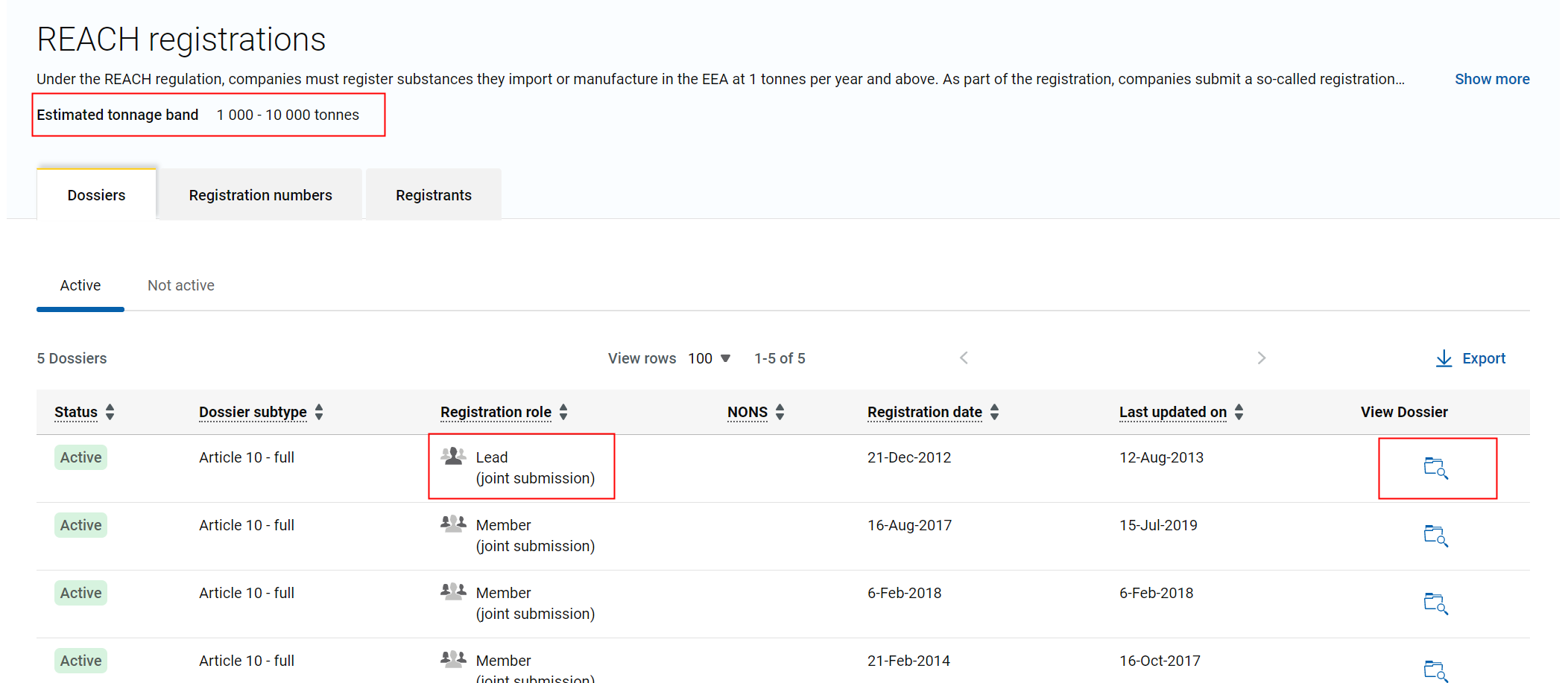Expand description with Show more
This screenshot has width=1568, height=683.
(1491, 79)
